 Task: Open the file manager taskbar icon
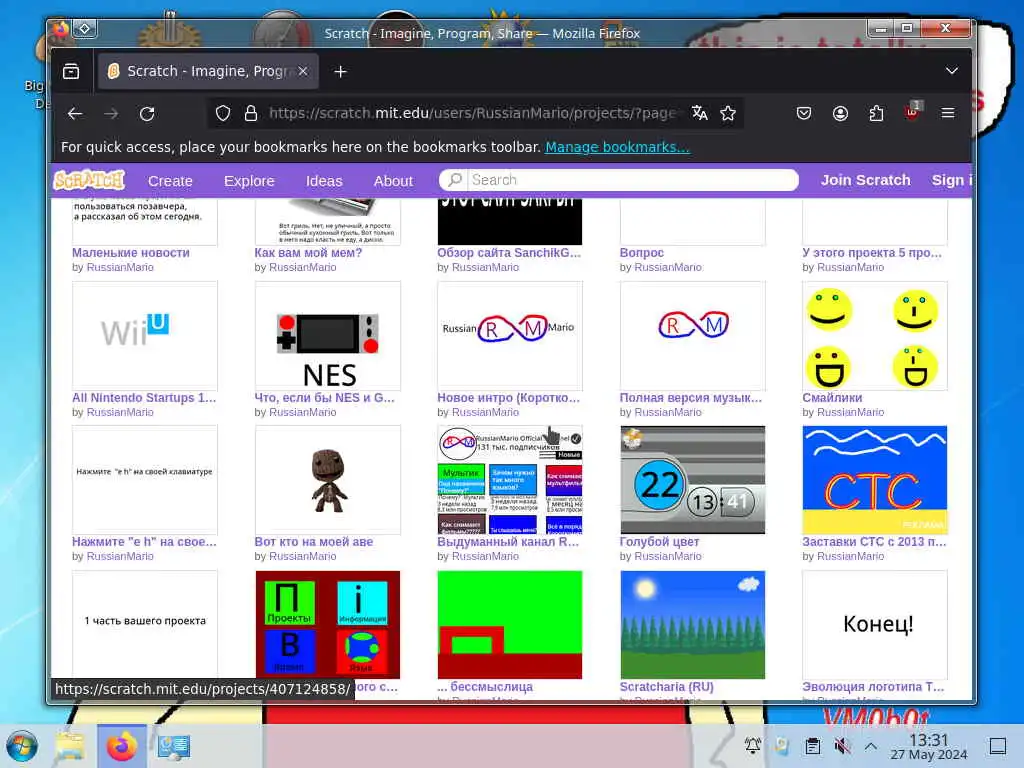tap(70, 746)
